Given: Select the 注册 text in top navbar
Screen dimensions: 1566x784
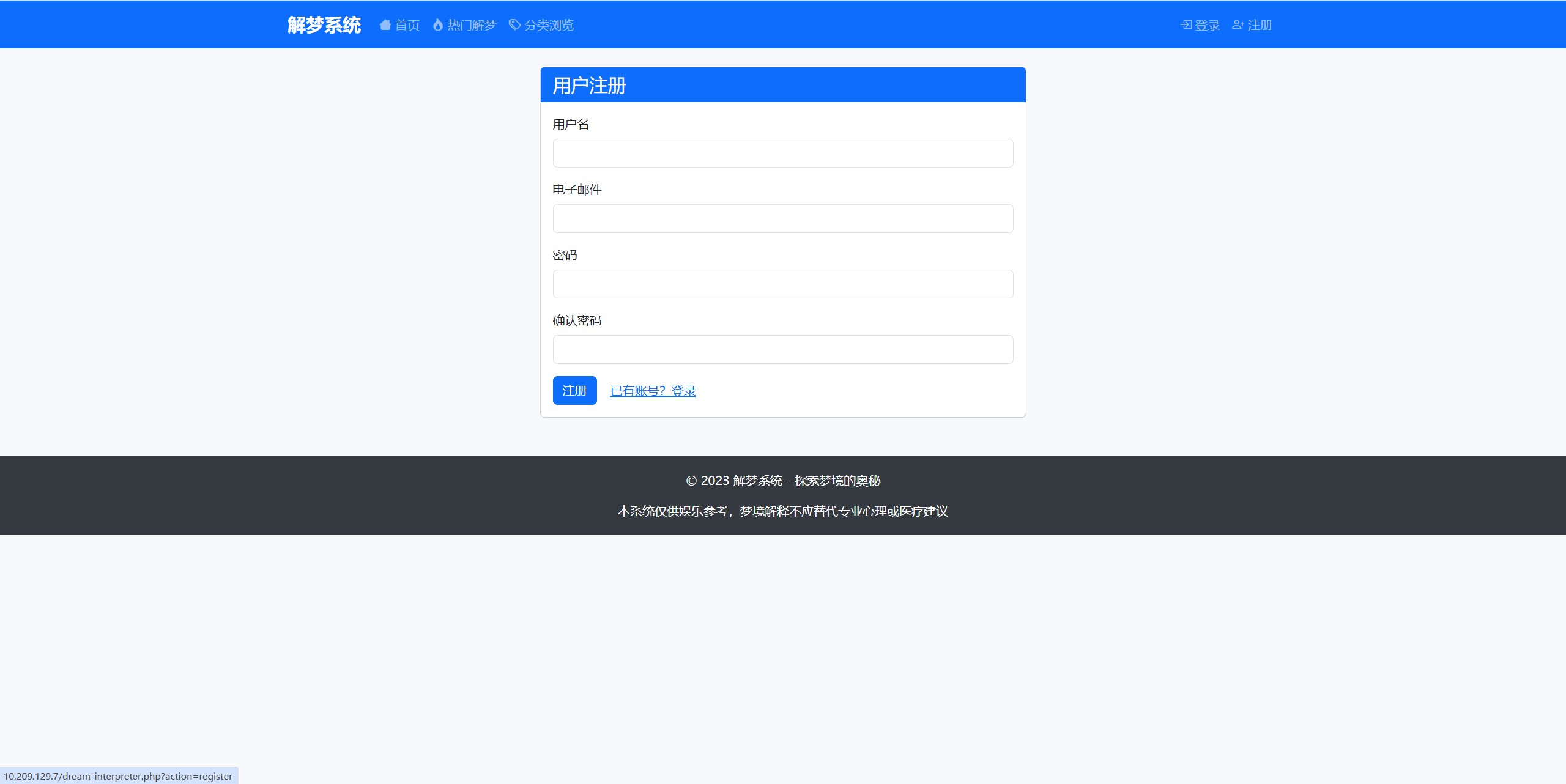Looking at the screenshot, I should coord(1260,25).
